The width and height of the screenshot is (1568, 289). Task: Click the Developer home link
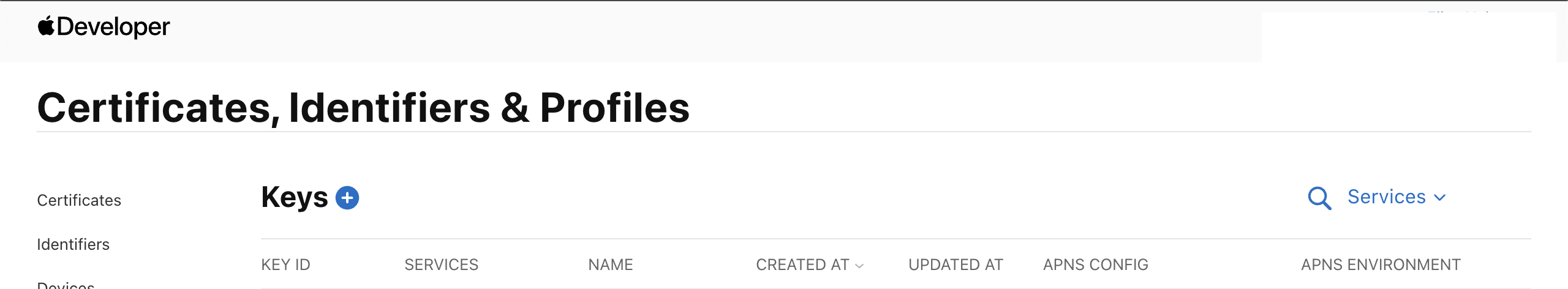113,26
